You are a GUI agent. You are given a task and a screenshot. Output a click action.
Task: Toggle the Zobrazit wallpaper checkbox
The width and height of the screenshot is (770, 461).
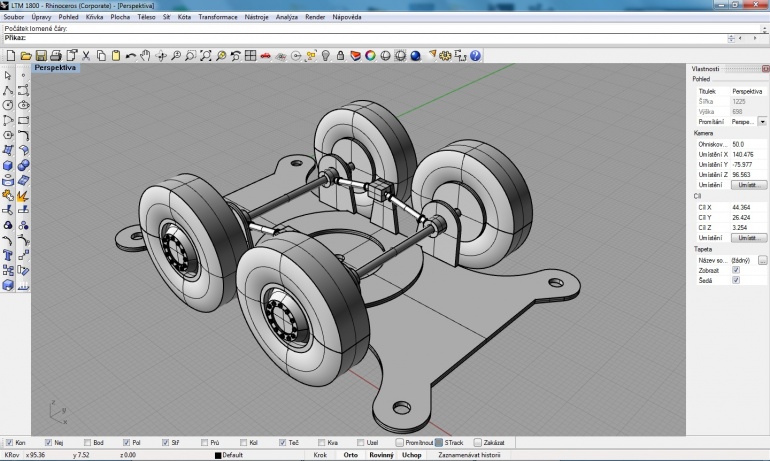(736, 270)
